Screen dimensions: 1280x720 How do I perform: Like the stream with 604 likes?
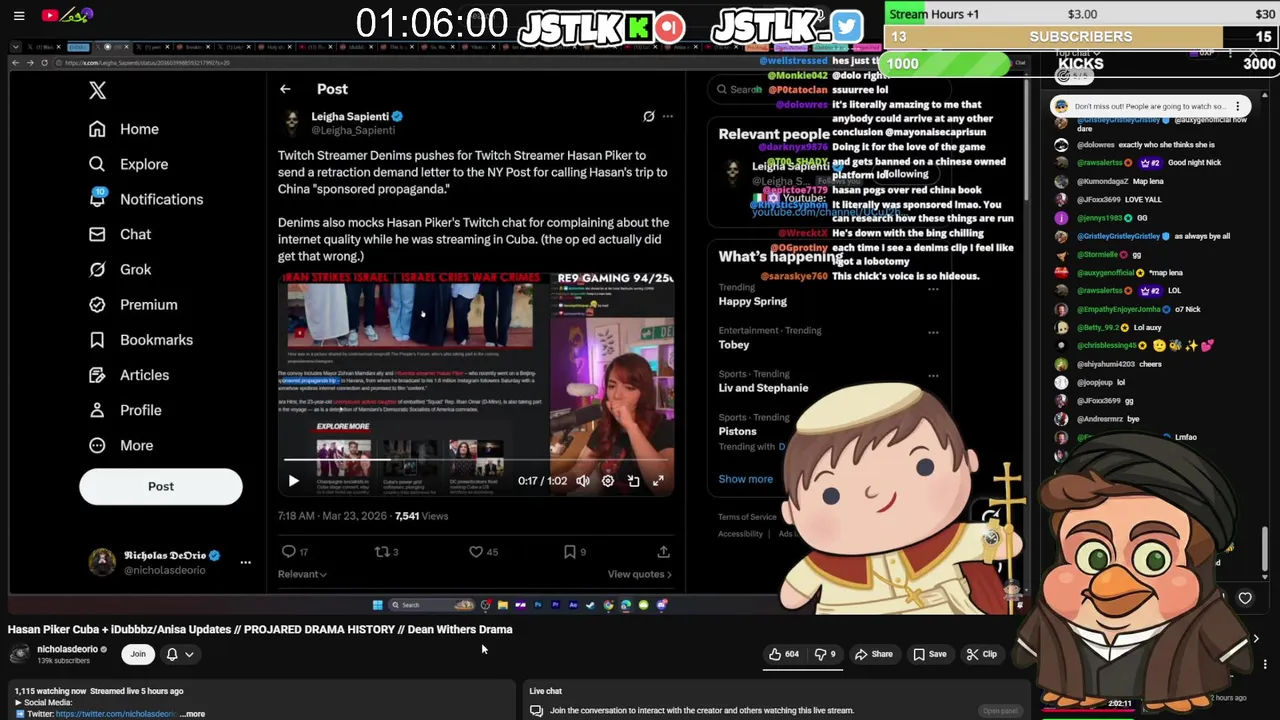click(x=783, y=654)
